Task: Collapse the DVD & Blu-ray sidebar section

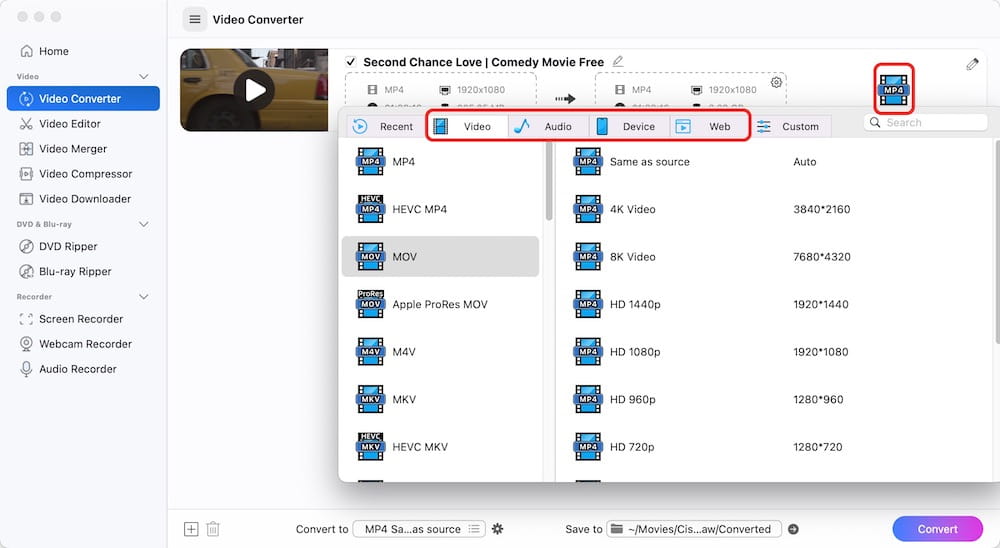Action: [x=143, y=224]
